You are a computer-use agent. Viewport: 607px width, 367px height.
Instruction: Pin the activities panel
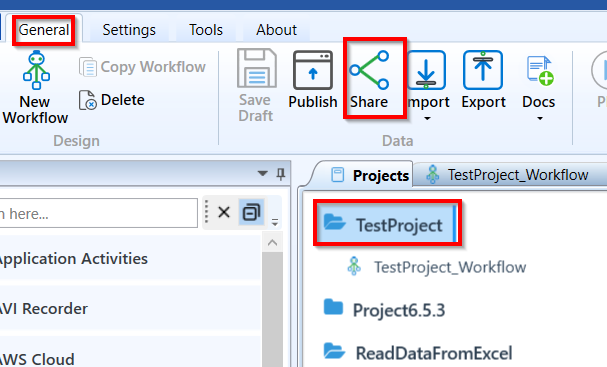(x=281, y=174)
